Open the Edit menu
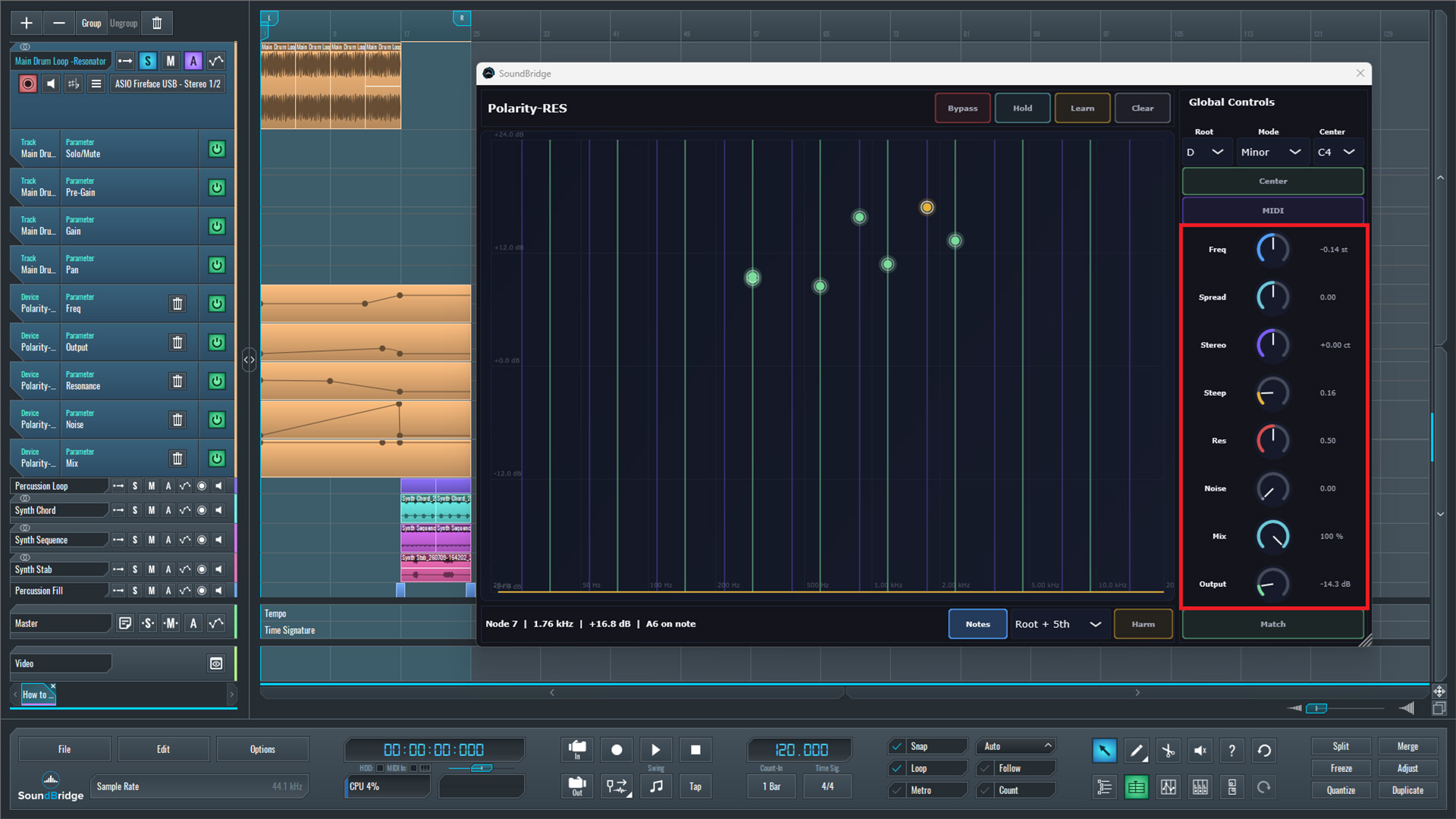Viewport: 1456px width, 819px height. click(x=163, y=749)
